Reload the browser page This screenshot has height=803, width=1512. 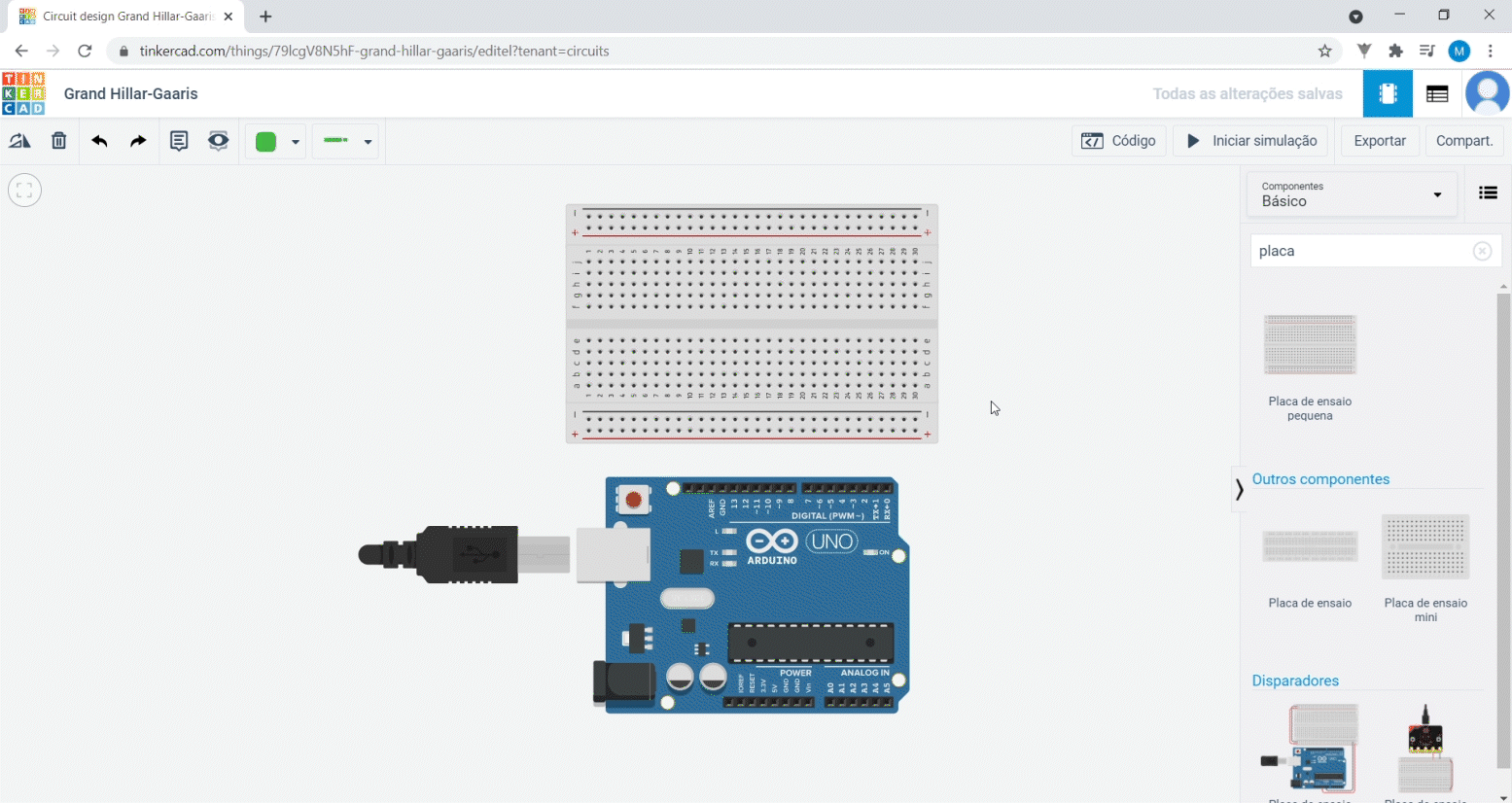[x=85, y=51]
